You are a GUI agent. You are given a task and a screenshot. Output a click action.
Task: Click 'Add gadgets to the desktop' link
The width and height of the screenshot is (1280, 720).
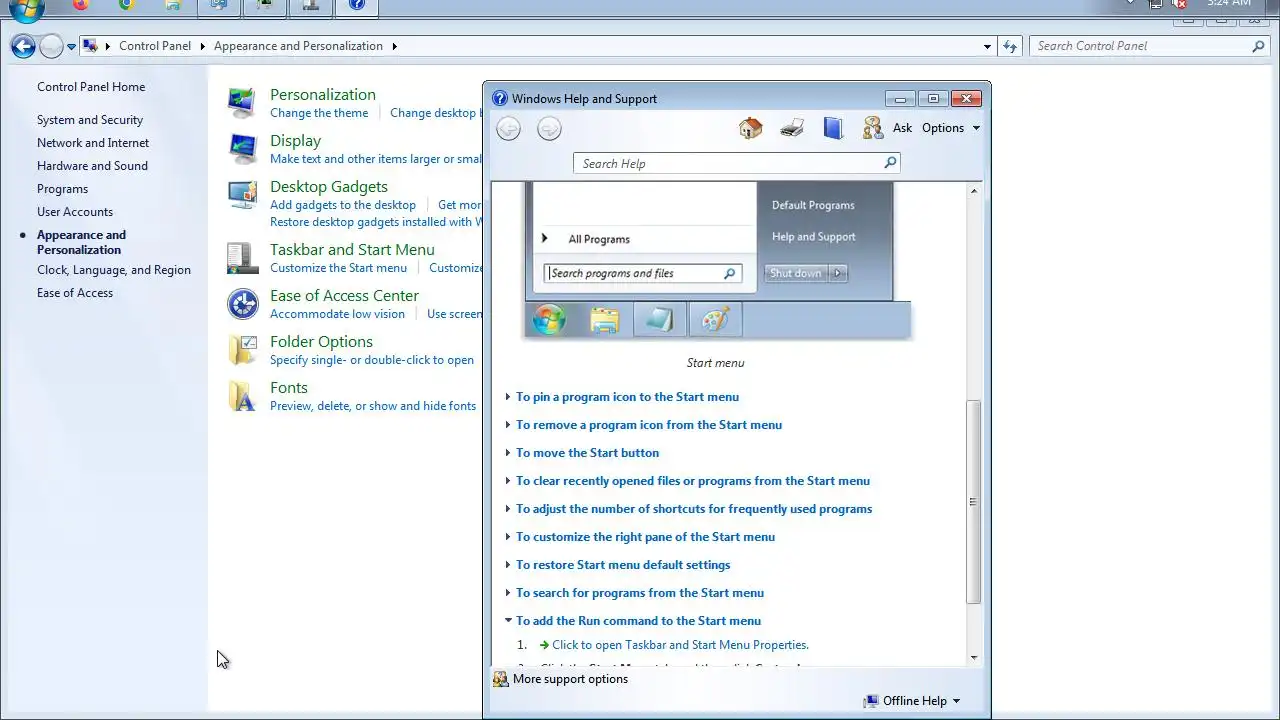pos(343,205)
